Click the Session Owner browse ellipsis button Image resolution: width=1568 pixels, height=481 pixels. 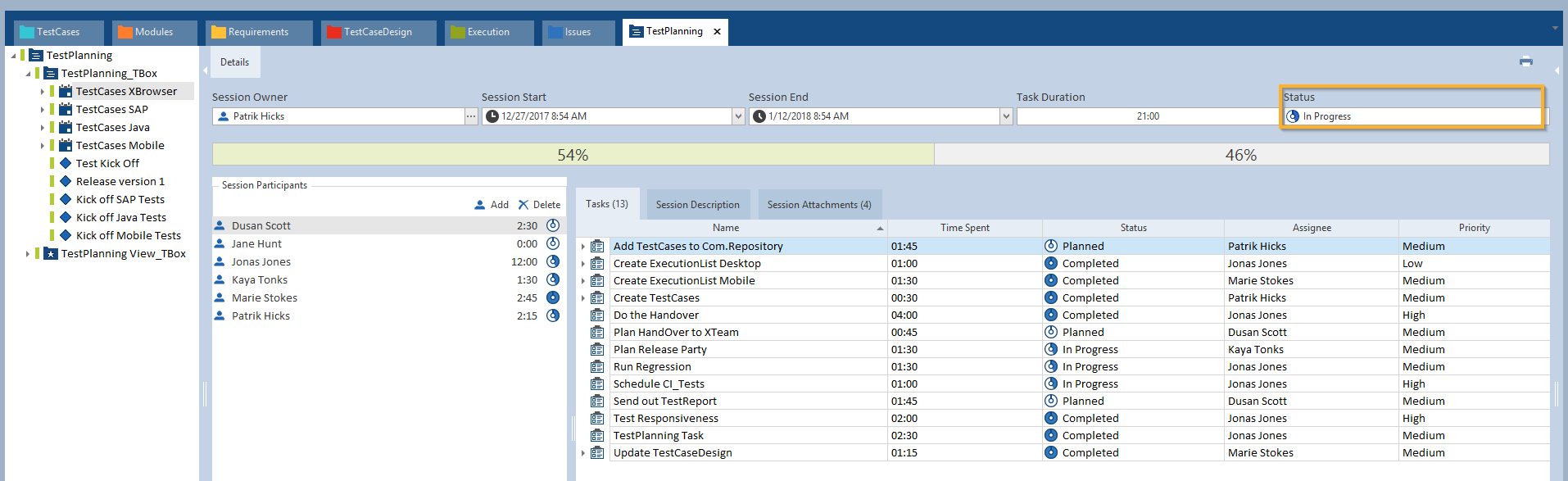pos(471,116)
